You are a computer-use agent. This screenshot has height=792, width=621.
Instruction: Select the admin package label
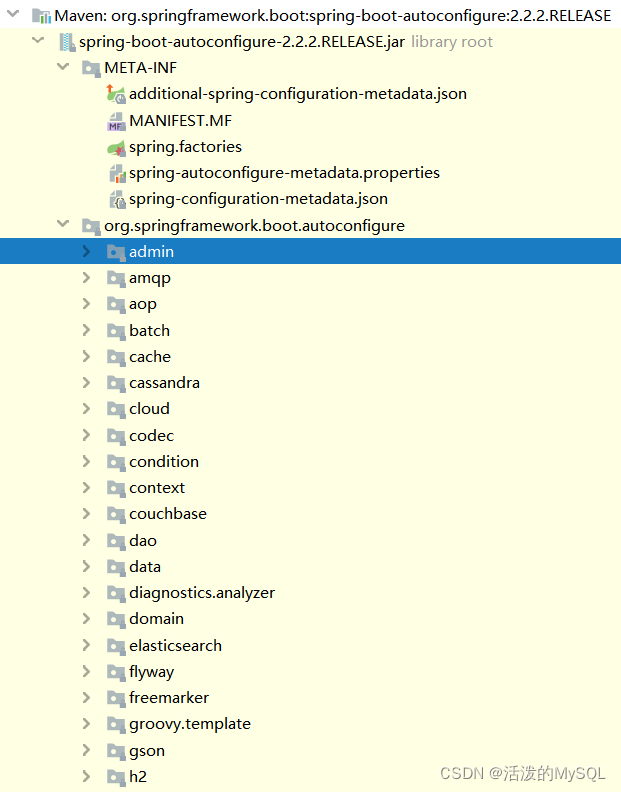152,252
